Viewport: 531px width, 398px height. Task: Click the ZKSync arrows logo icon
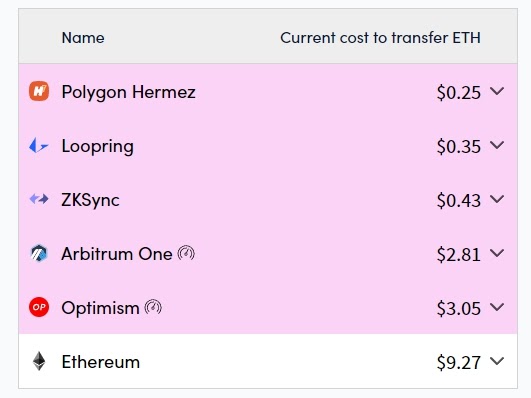point(39,199)
